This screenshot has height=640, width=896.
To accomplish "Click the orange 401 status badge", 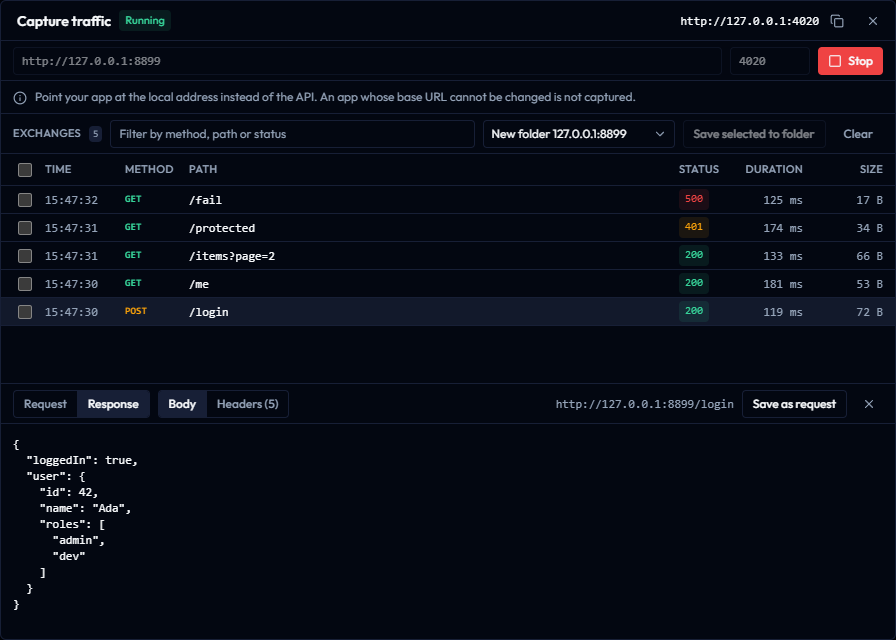I will [694, 227].
